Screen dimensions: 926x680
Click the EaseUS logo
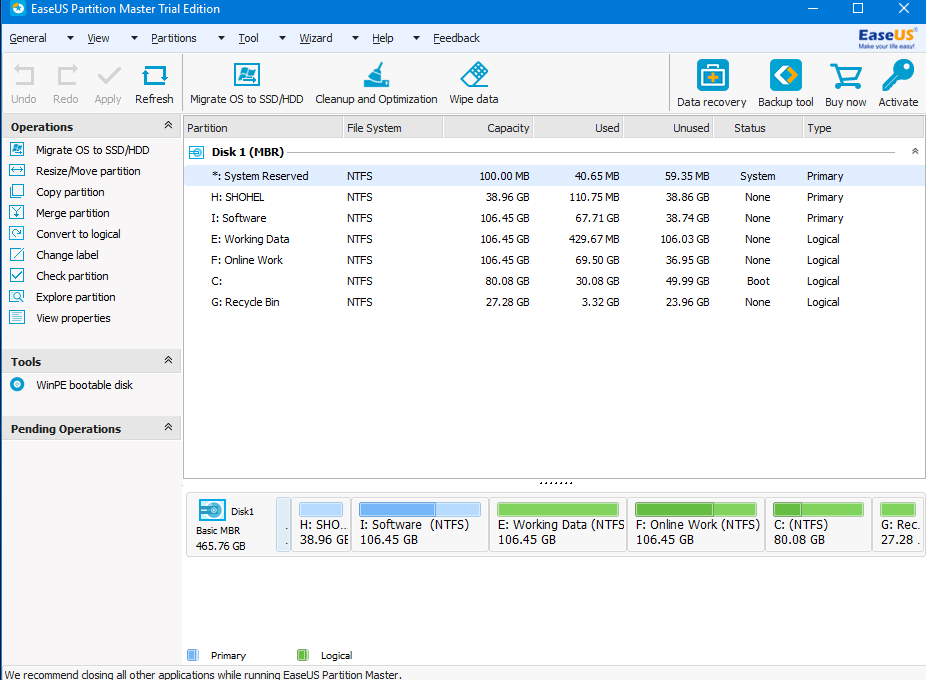pyautogui.click(x=887, y=39)
